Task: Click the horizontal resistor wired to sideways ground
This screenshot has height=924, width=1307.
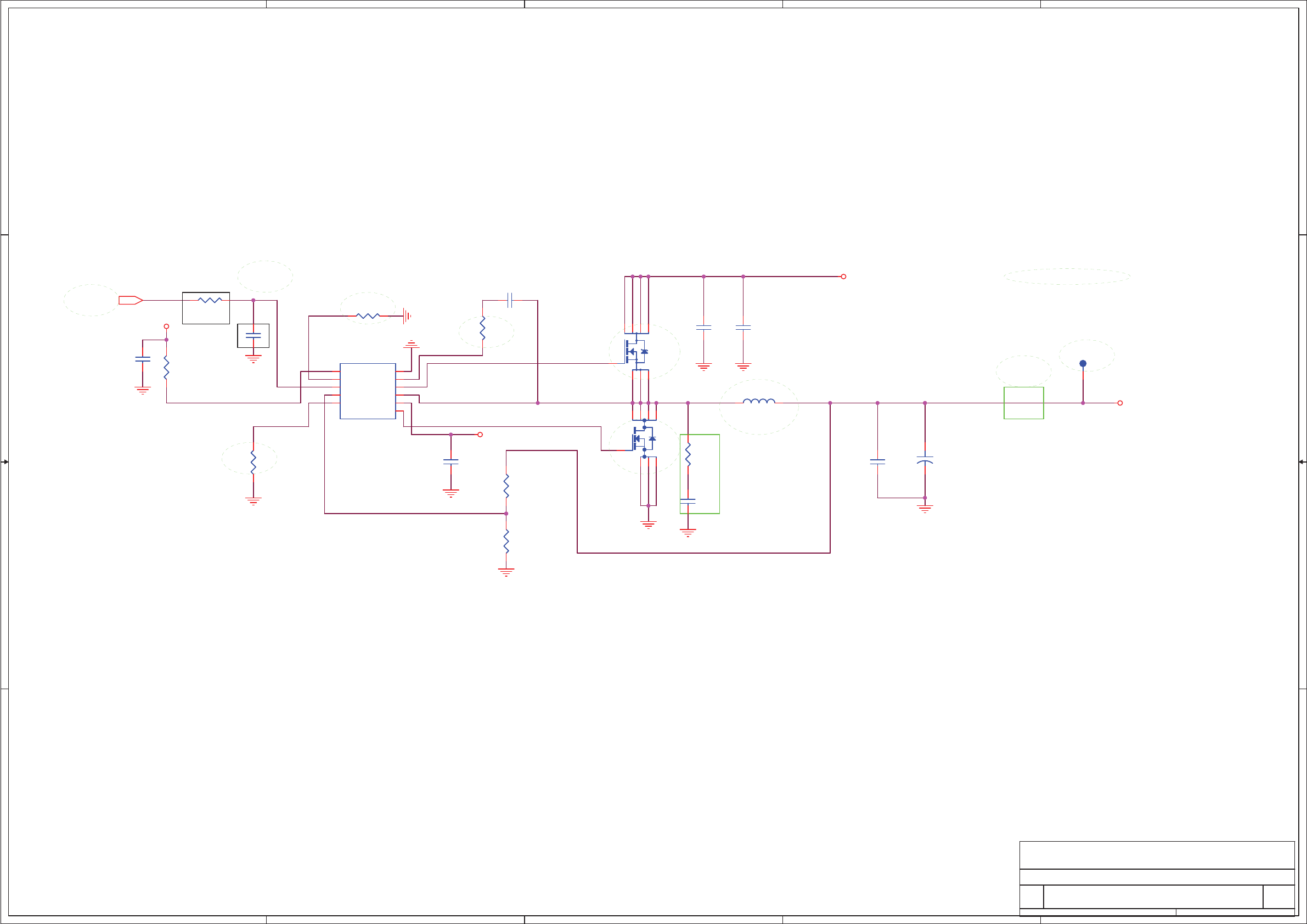Action: click(368, 315)
